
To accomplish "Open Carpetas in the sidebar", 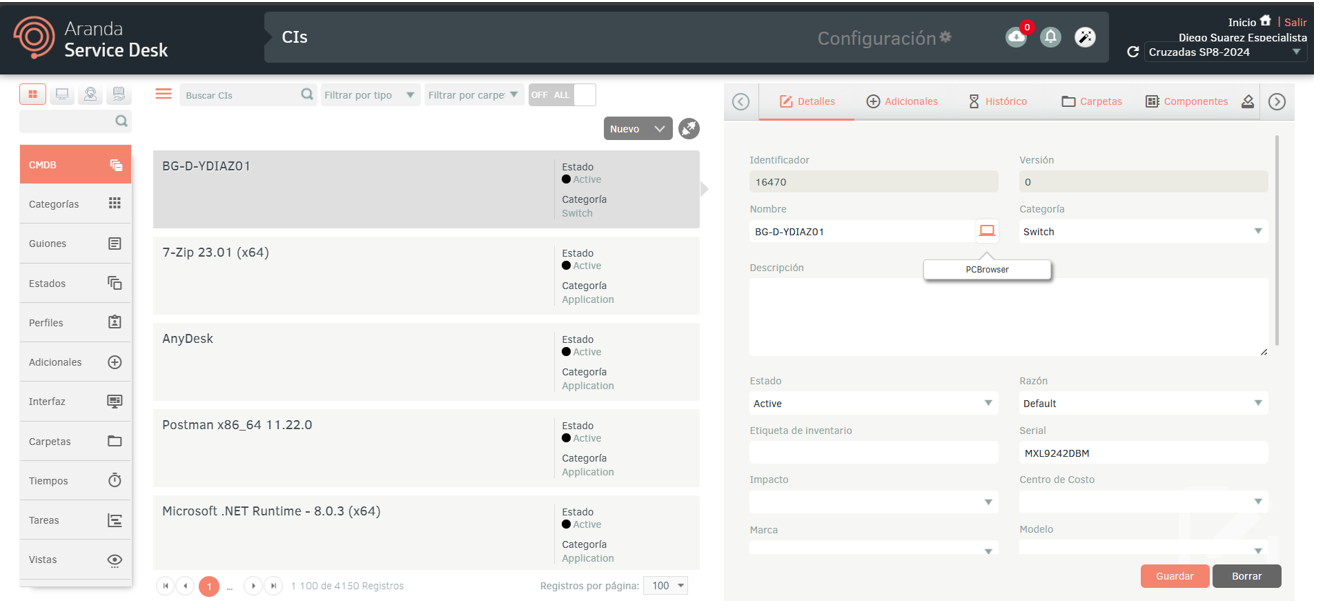I will tap(75, 441).
